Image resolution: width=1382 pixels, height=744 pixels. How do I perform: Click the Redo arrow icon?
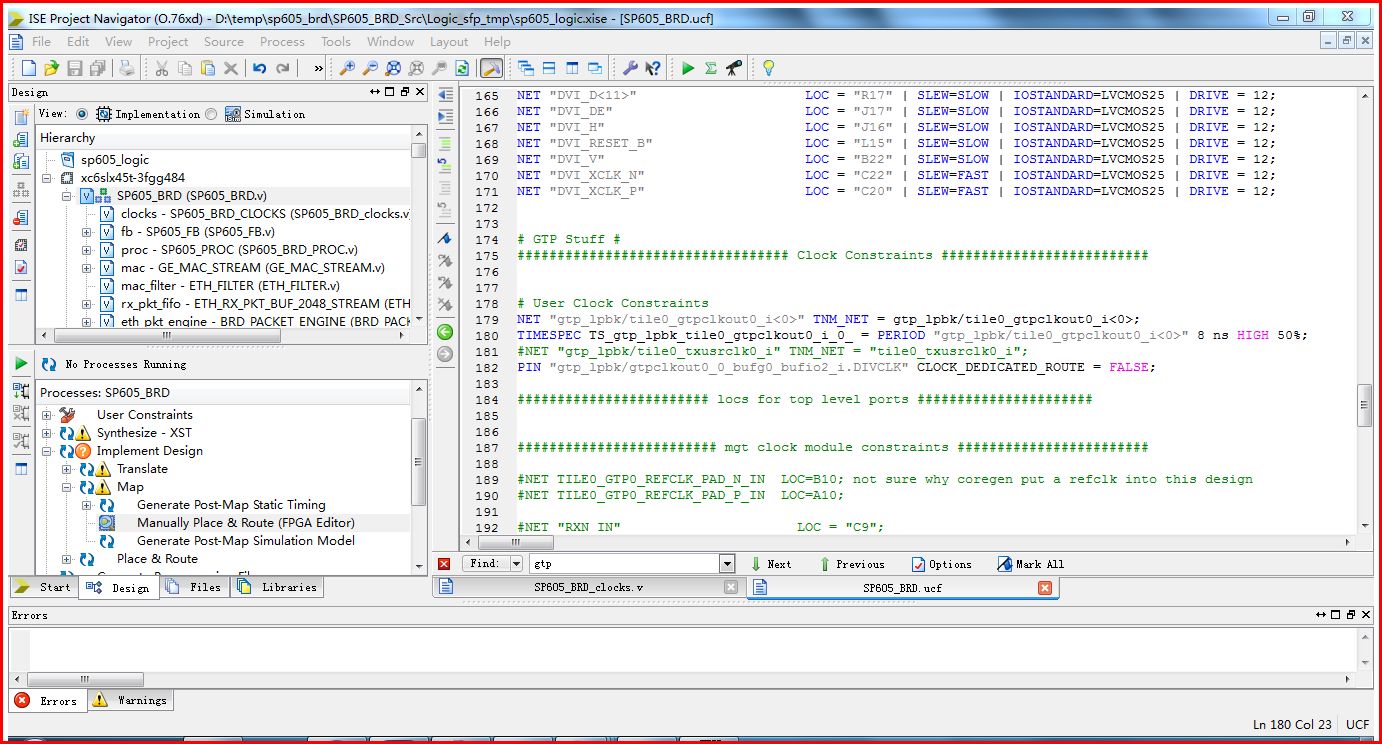(x=283, y=68)
